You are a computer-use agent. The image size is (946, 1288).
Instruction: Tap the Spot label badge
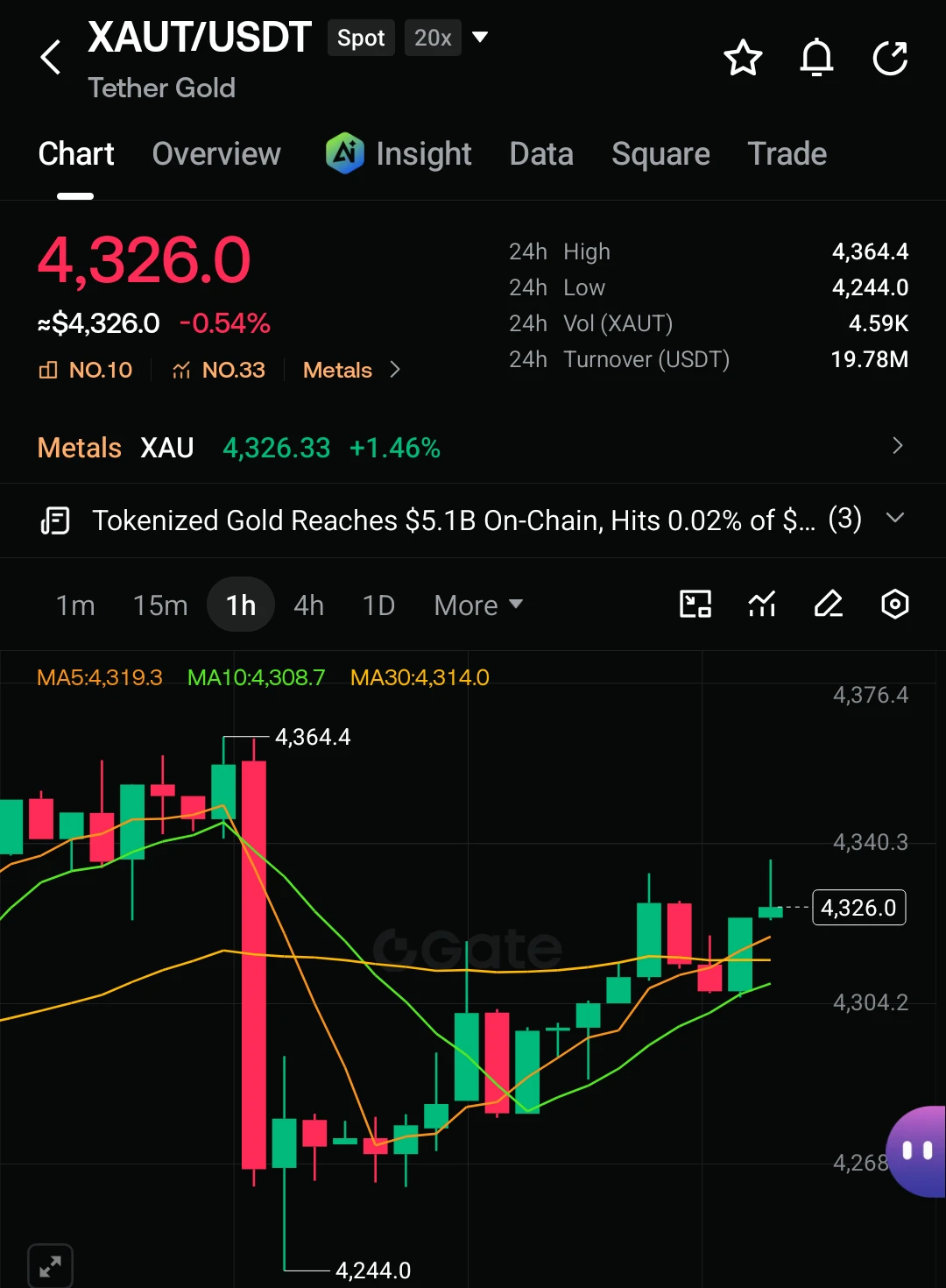(x=361, y=38)
